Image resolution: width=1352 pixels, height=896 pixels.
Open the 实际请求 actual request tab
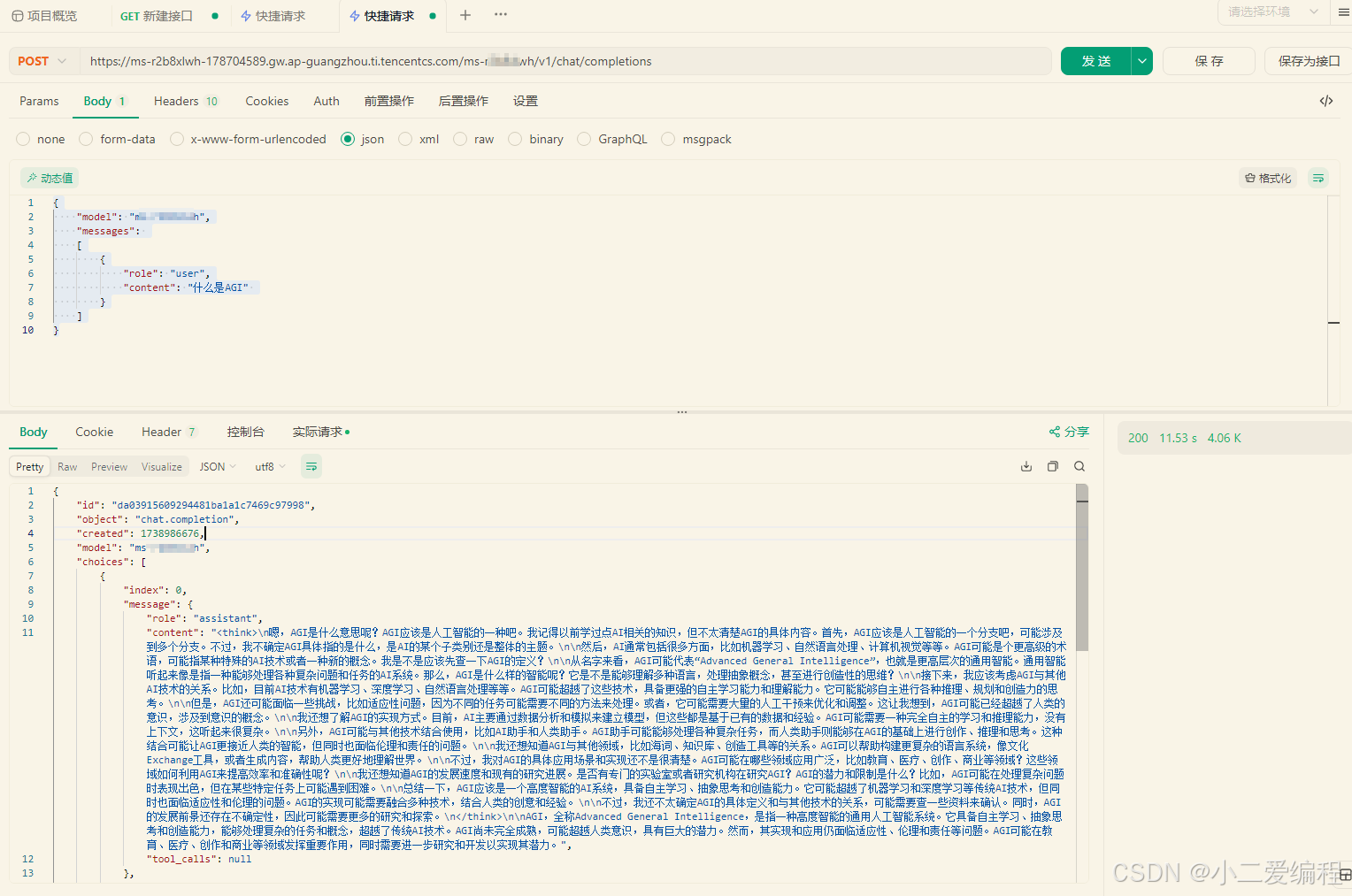click(x=321, y=432)
